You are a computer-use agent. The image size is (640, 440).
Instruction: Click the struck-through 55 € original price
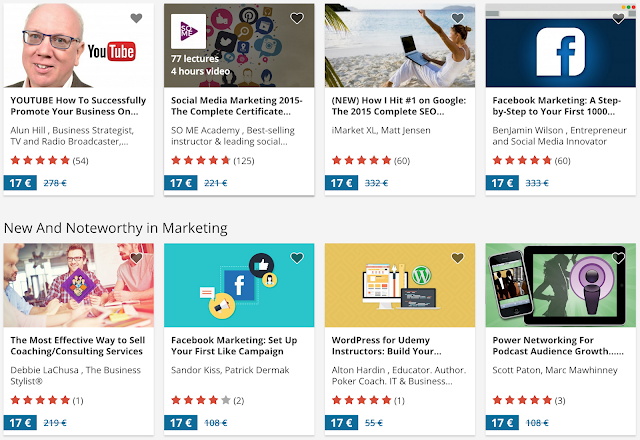pos(374,423)
